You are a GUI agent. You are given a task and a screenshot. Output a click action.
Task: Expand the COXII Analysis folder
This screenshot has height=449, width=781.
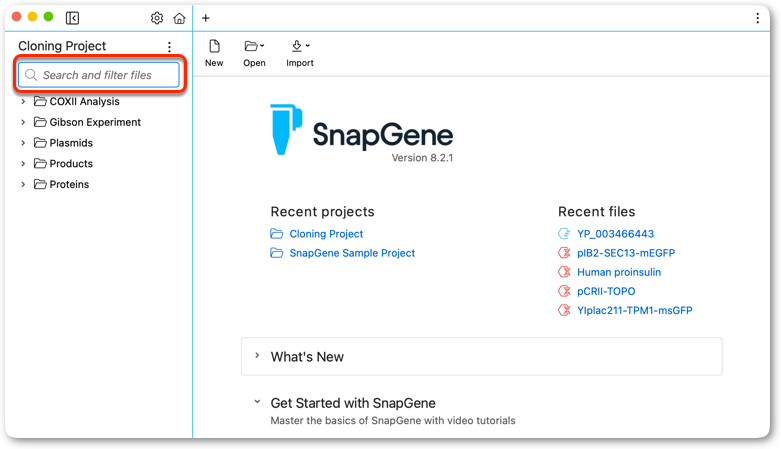(x=23, y=102)
